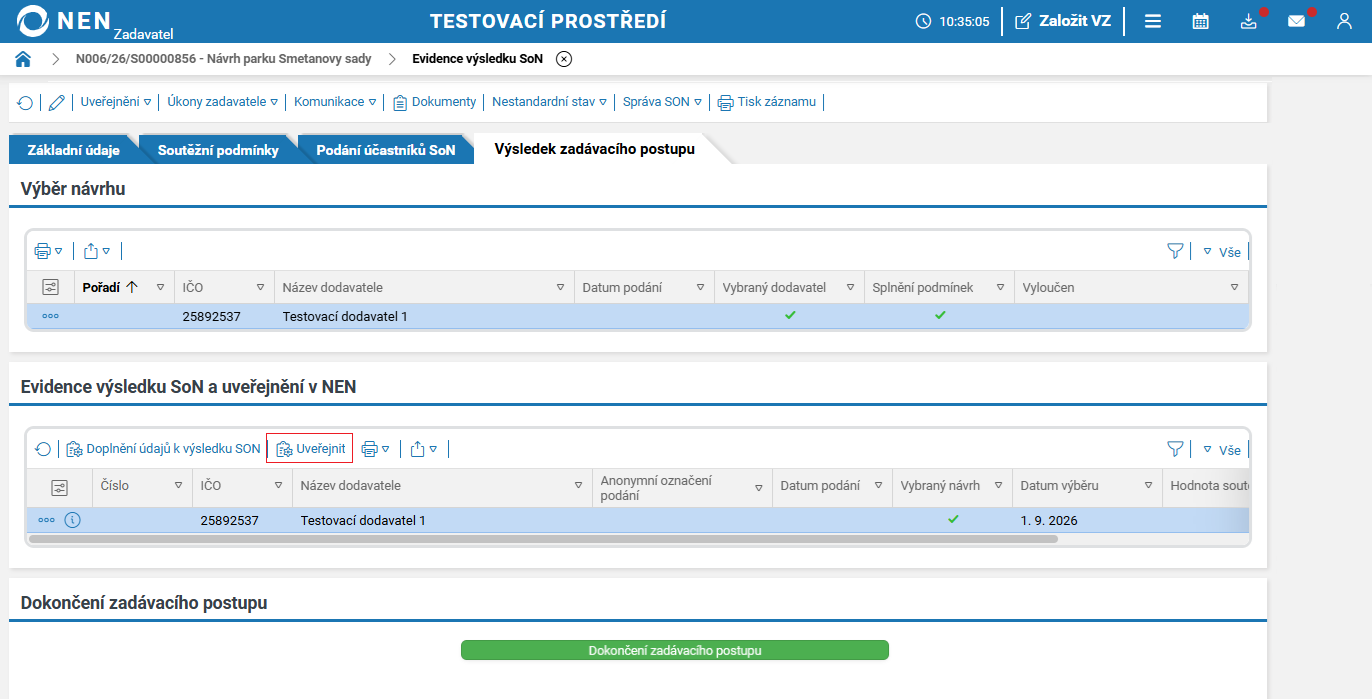The width and height of the screenshot is (1372, 699).
Task: Open filter arrow of Splnění podmínek column
Action: coord(1000,288)
